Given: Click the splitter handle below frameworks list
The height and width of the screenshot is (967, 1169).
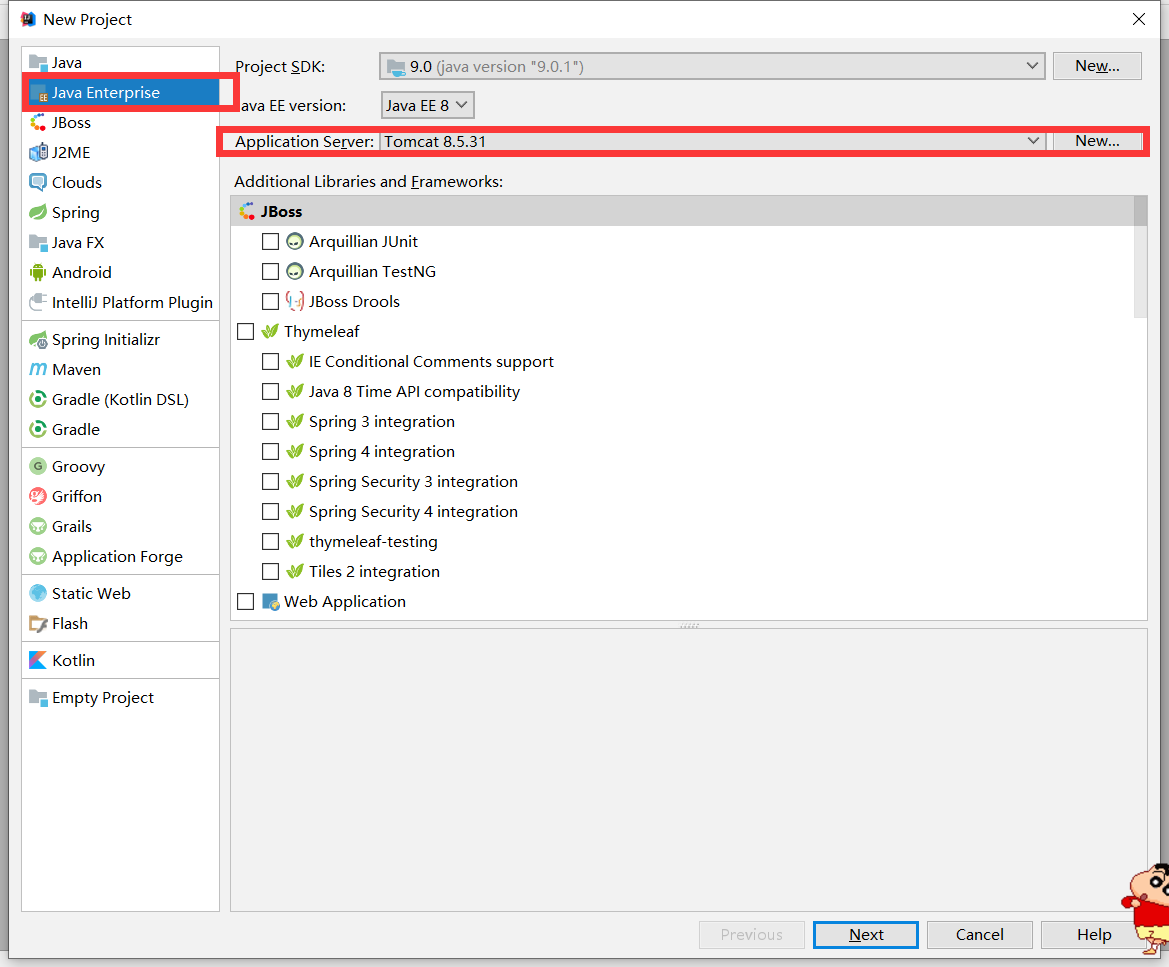Looking at the screenshot, I should 689,626.
